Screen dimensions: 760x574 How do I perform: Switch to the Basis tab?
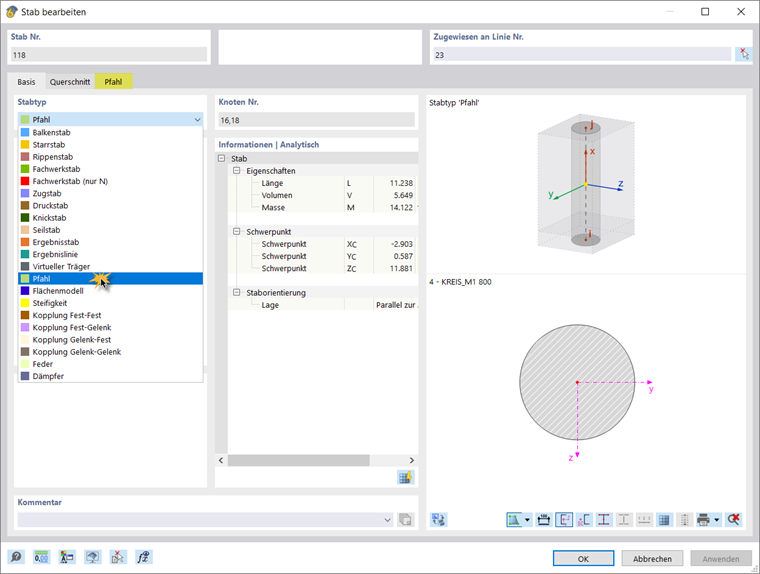[x=26, y=81]
